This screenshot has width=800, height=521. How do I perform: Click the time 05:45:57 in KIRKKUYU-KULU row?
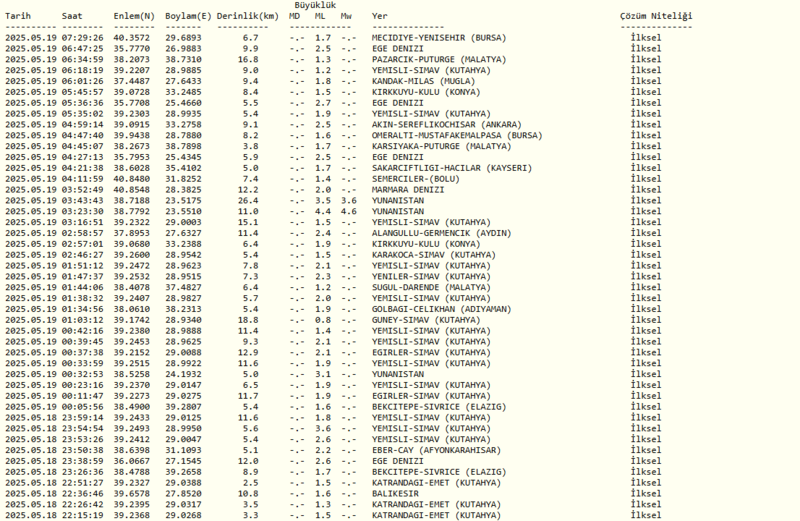[x=82, y=92]
